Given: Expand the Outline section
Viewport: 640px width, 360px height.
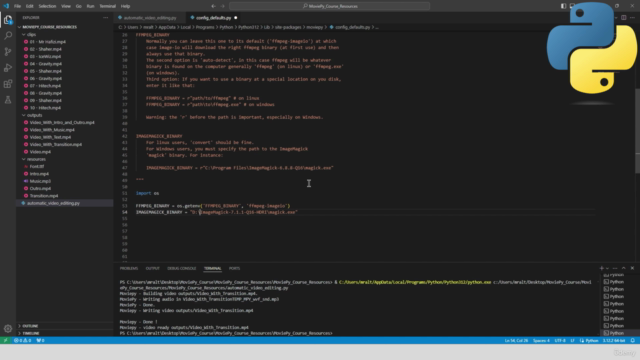Looking at the screenshot, I should 30,326.
